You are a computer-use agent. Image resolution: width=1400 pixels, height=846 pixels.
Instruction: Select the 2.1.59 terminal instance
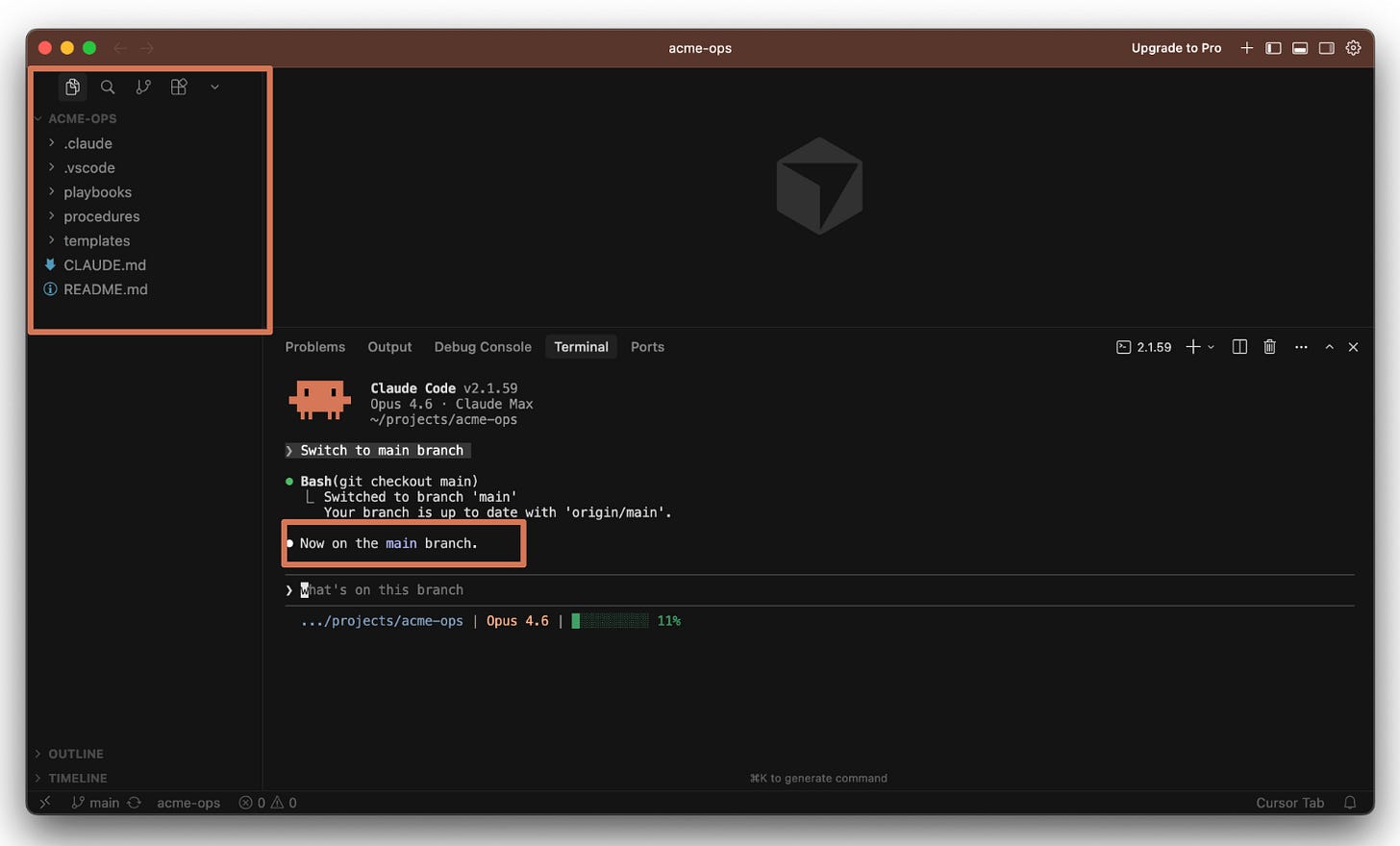coord(1143,347)
